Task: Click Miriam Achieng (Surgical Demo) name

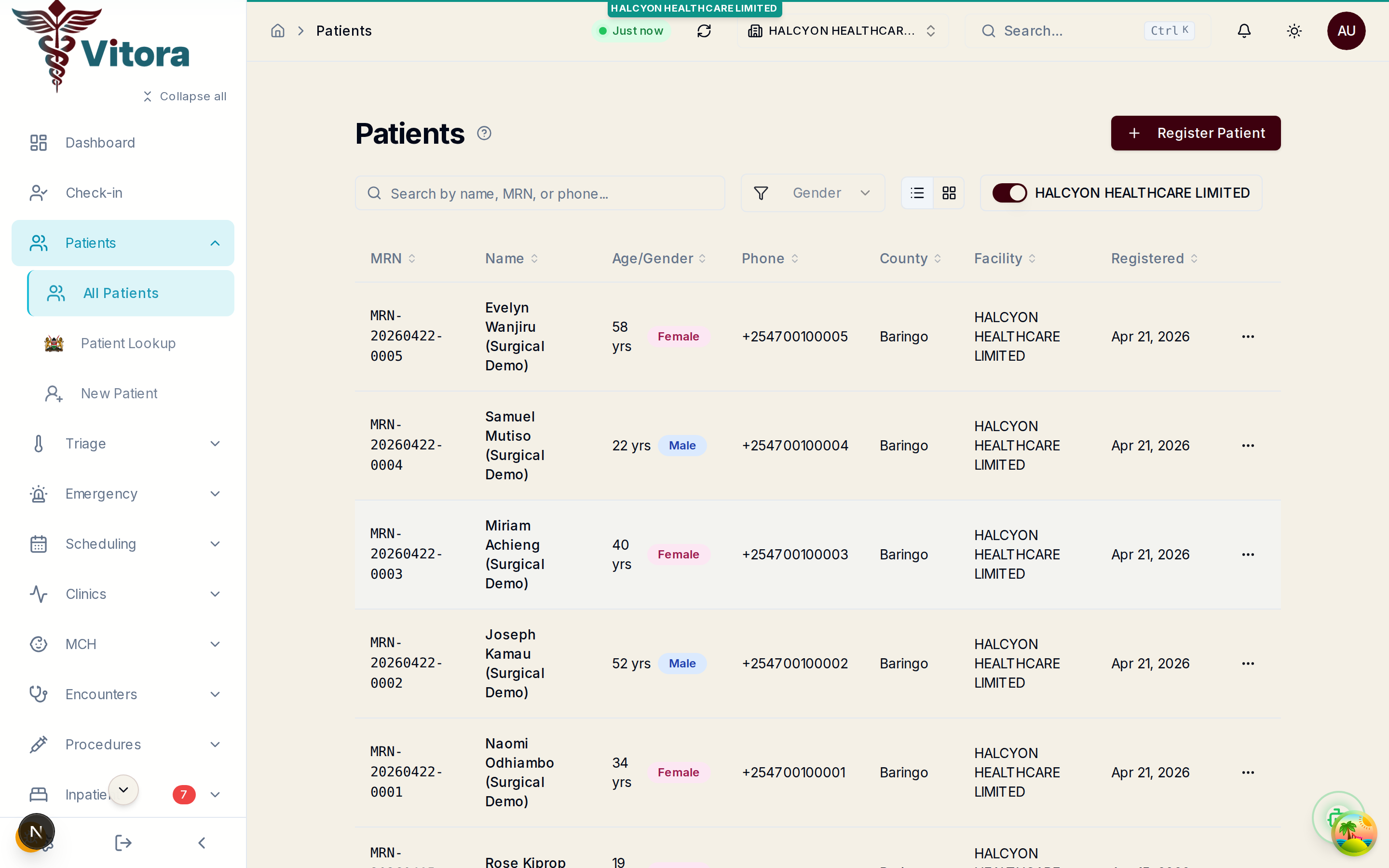Action: point(515,555)
